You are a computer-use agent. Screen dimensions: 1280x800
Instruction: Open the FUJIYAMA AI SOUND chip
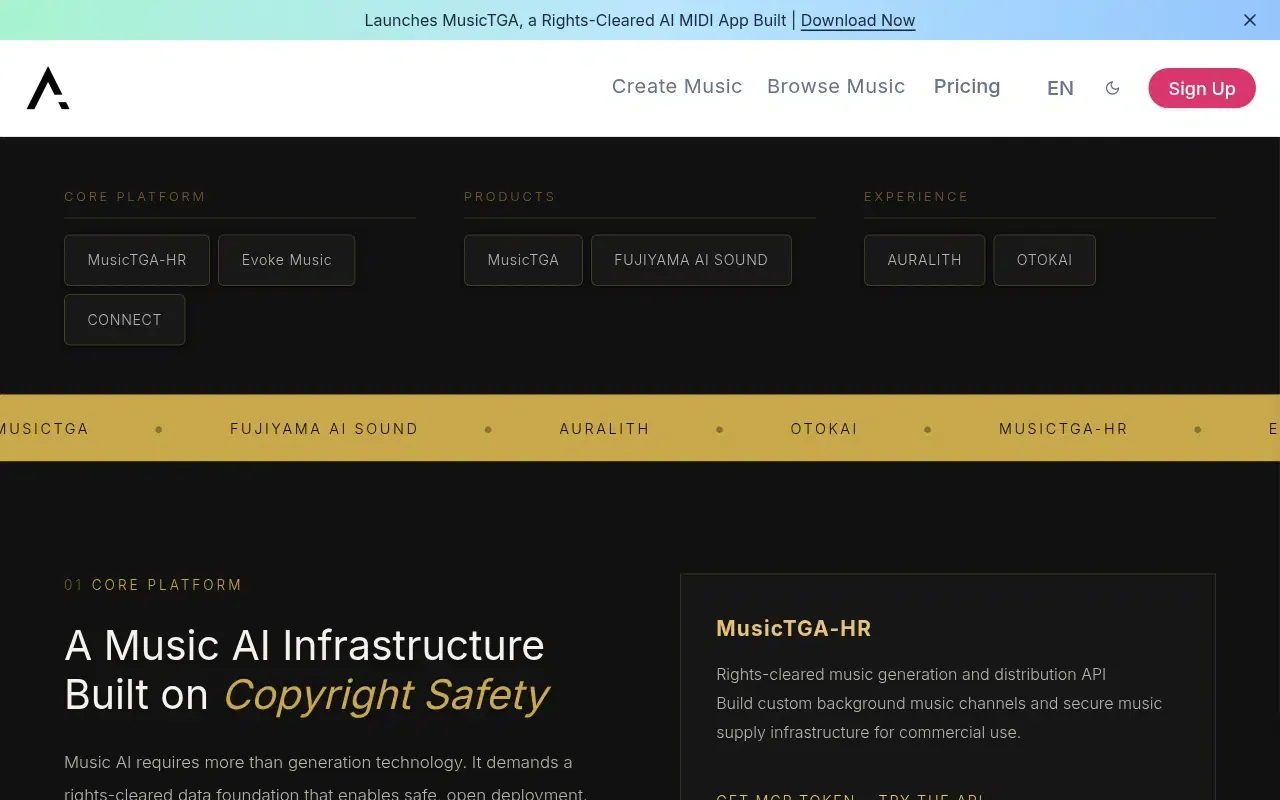coord(691,260)
